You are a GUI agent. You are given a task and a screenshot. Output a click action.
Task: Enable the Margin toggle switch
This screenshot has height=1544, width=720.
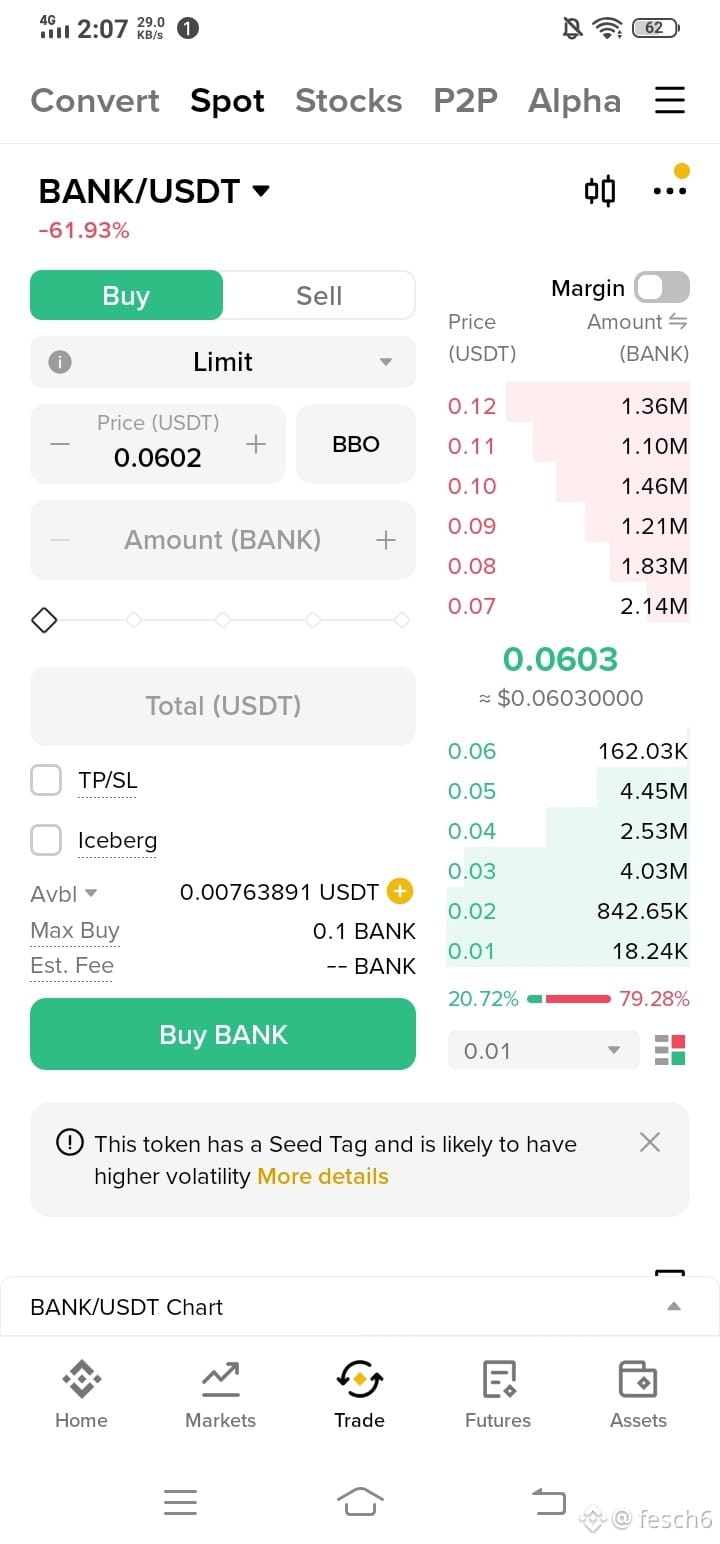tap(662, 288)
